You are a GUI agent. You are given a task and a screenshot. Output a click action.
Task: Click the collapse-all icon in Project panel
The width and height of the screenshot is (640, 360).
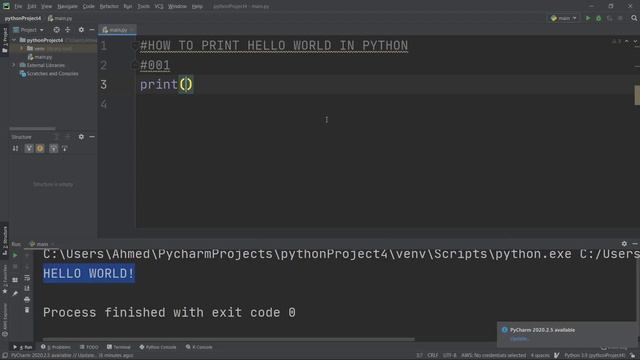(68, 30)
